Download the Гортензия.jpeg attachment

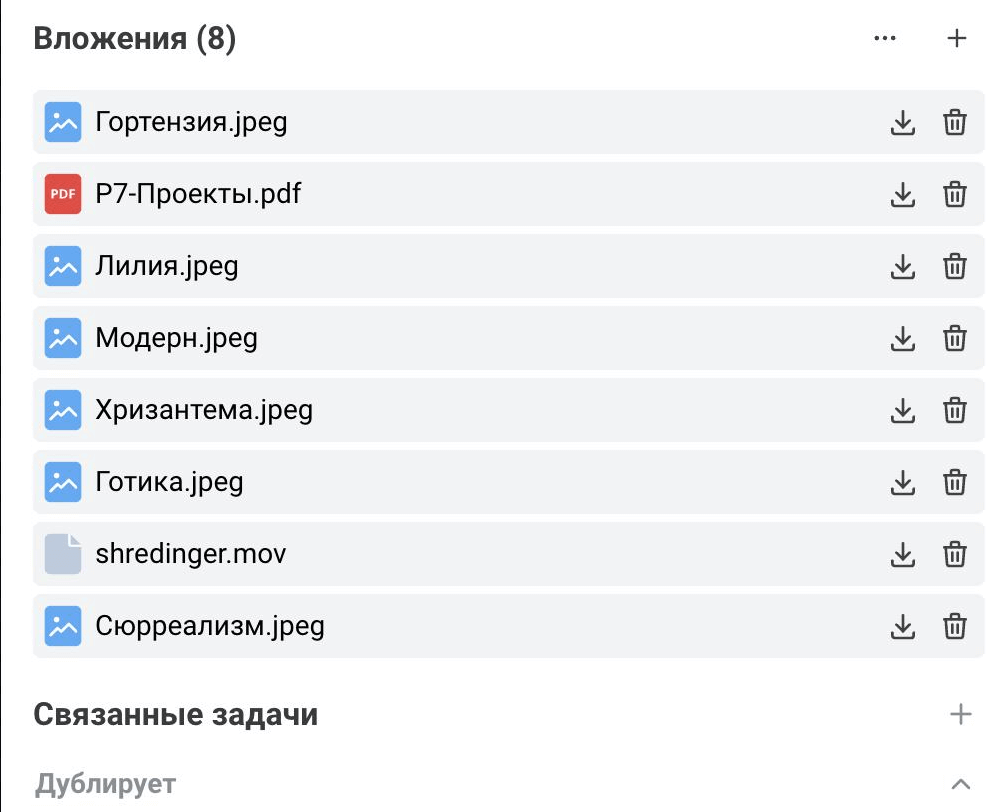point(902,122)
